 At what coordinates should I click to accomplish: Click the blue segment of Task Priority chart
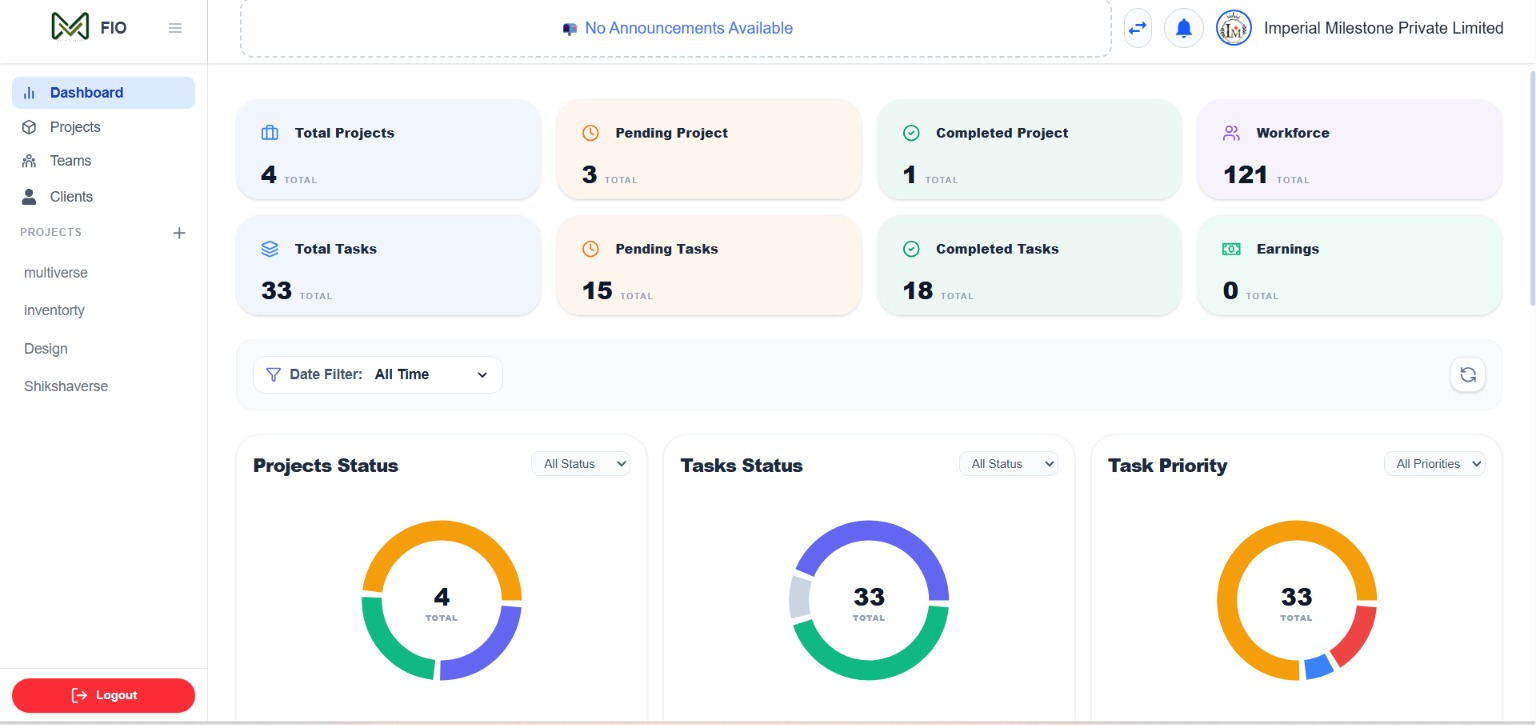pos(1319,667)
